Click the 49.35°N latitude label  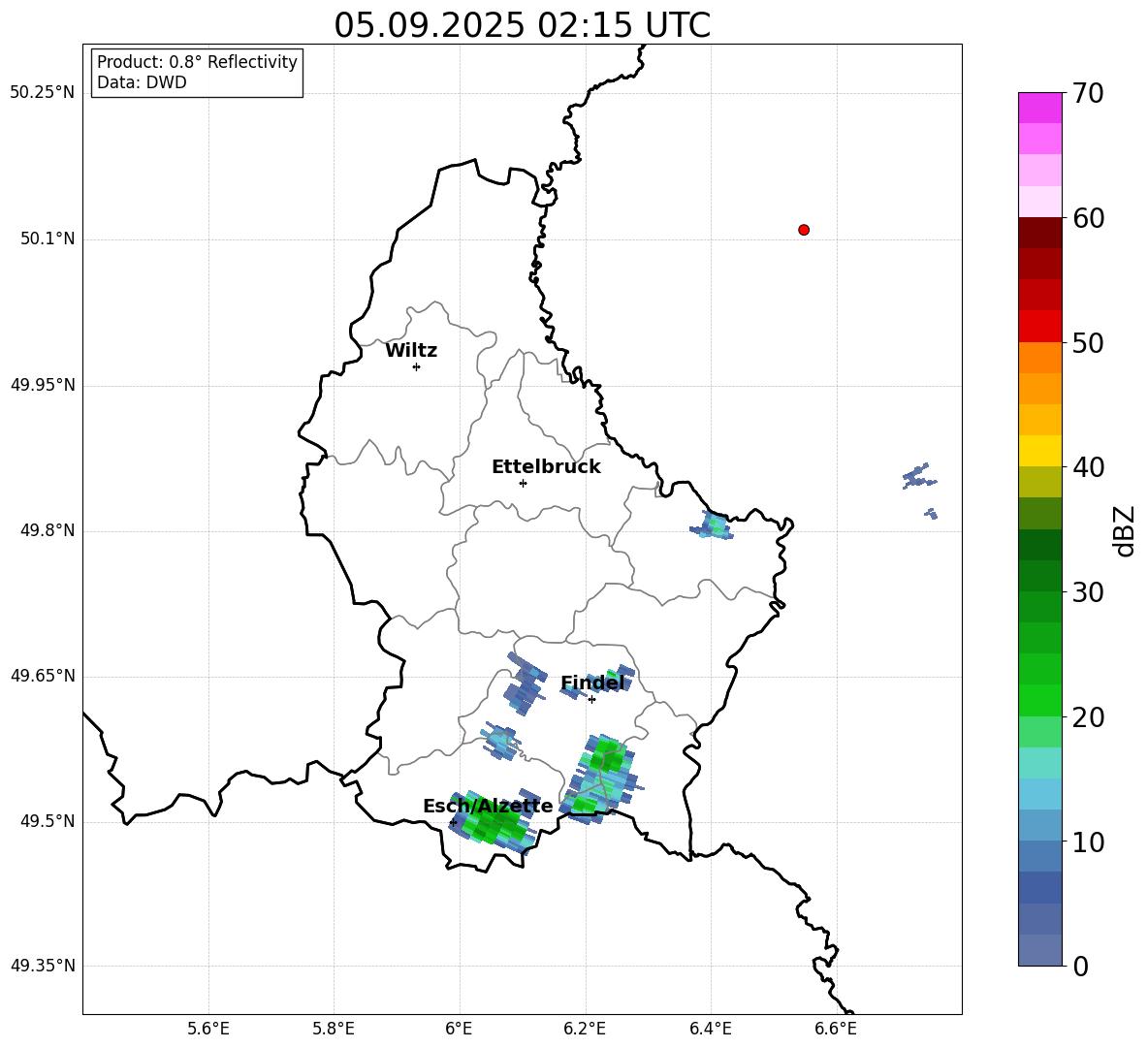(x=43, y=966)
